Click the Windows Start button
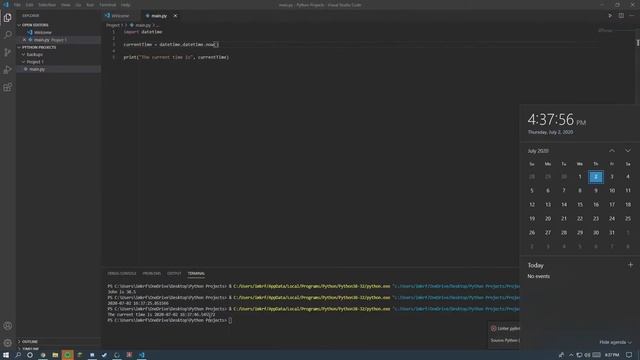640x360 pixels. [6, 355]
